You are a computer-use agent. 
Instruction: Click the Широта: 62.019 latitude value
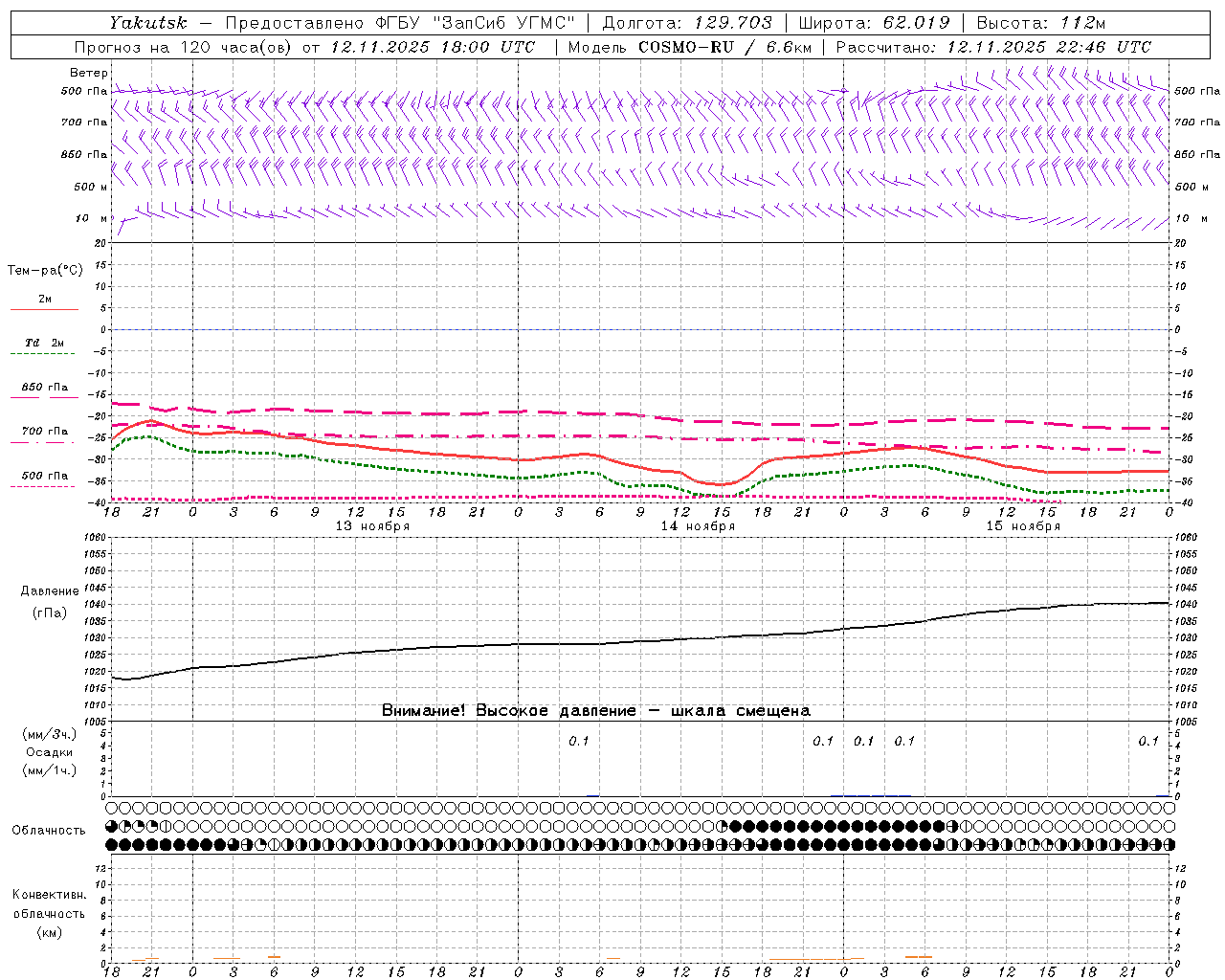point(874,23)
